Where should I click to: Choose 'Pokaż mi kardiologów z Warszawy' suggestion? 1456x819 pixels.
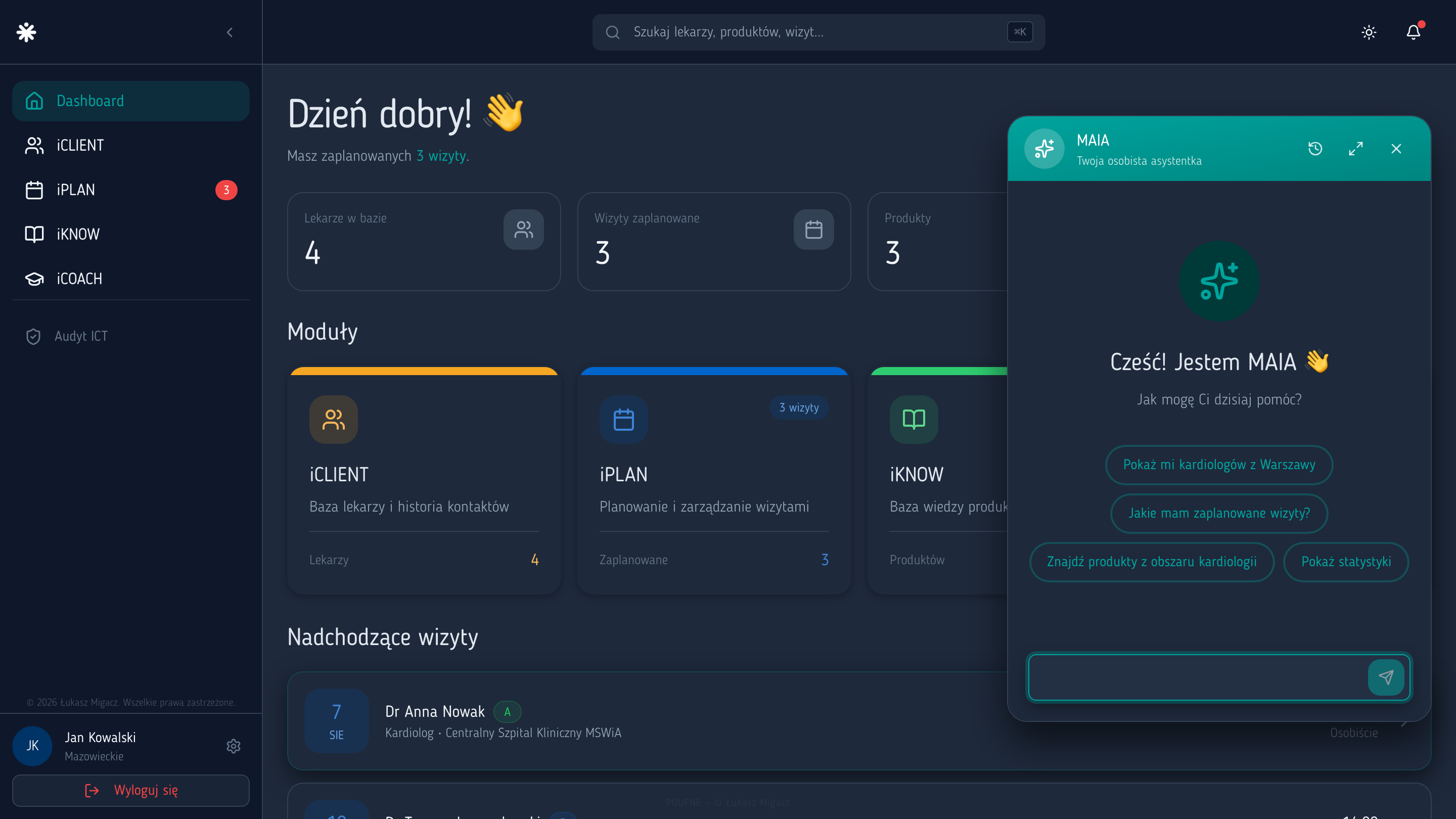(1218, 465)
